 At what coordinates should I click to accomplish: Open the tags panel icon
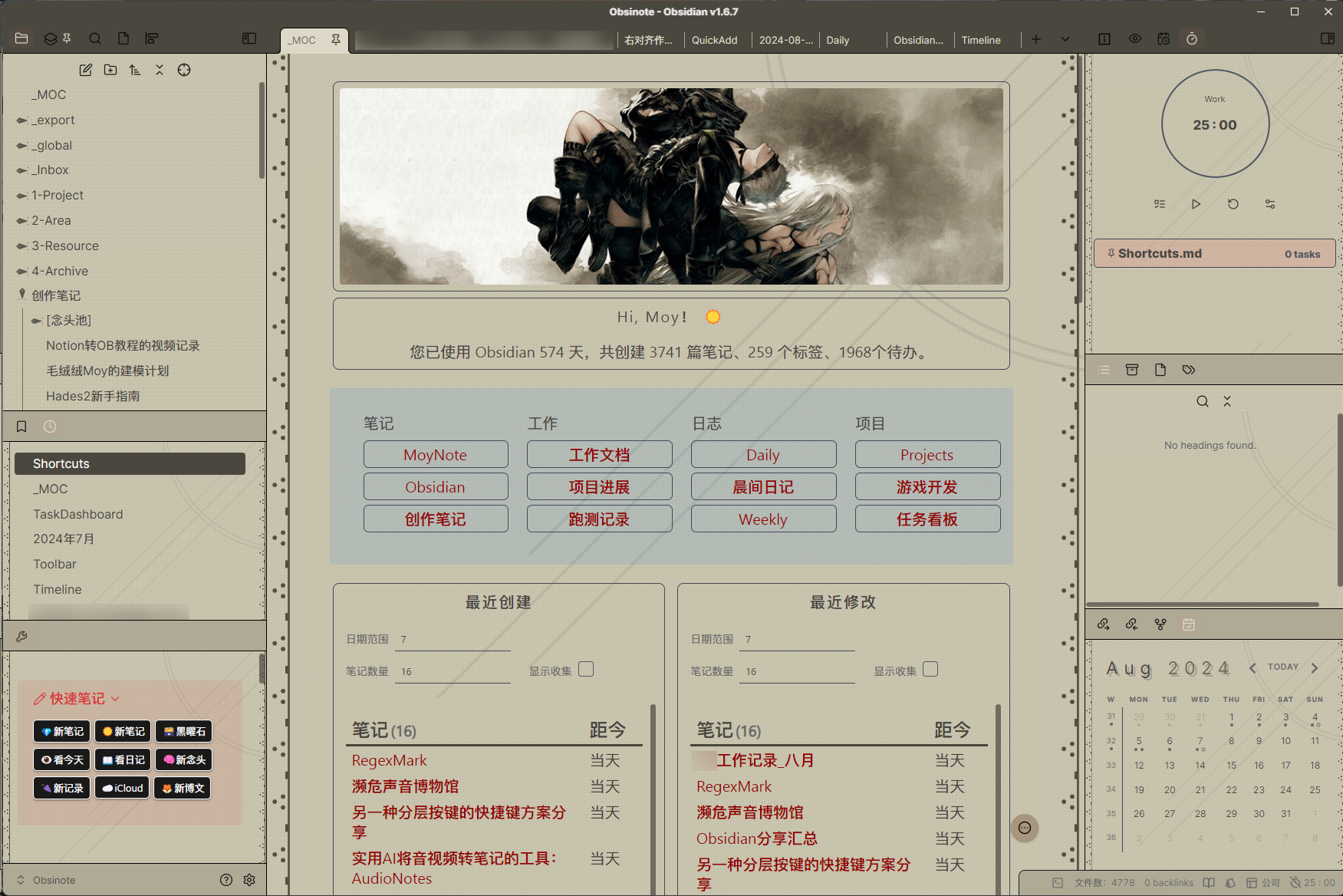(1189, 370)
